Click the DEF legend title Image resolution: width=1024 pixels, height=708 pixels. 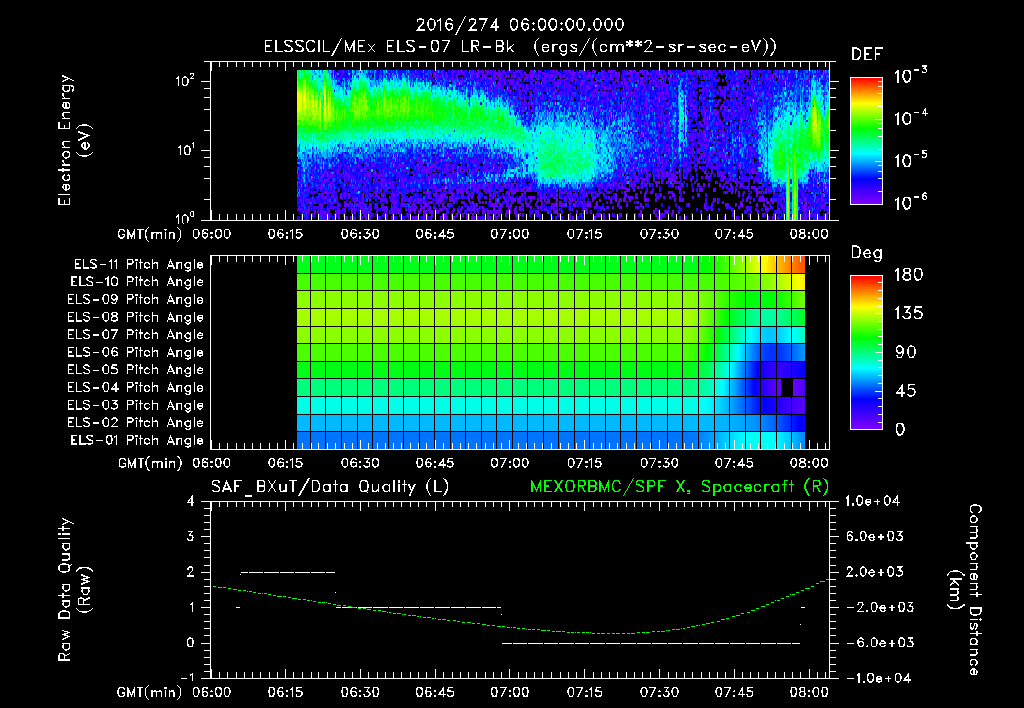[x=867, y=55]
